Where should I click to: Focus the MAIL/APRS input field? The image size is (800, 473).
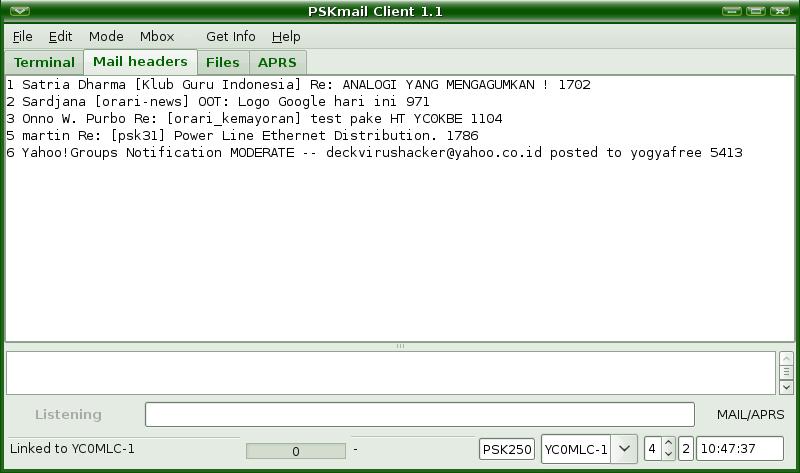click(x=419, y=414)
